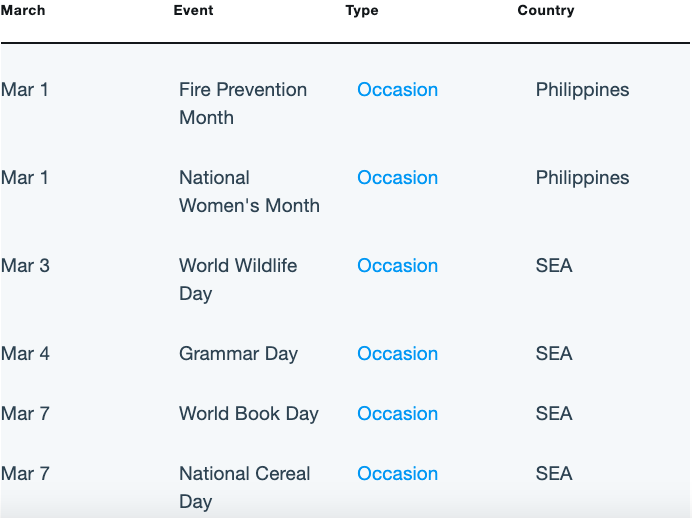Select the Grammar Day event text

(238, 354)
